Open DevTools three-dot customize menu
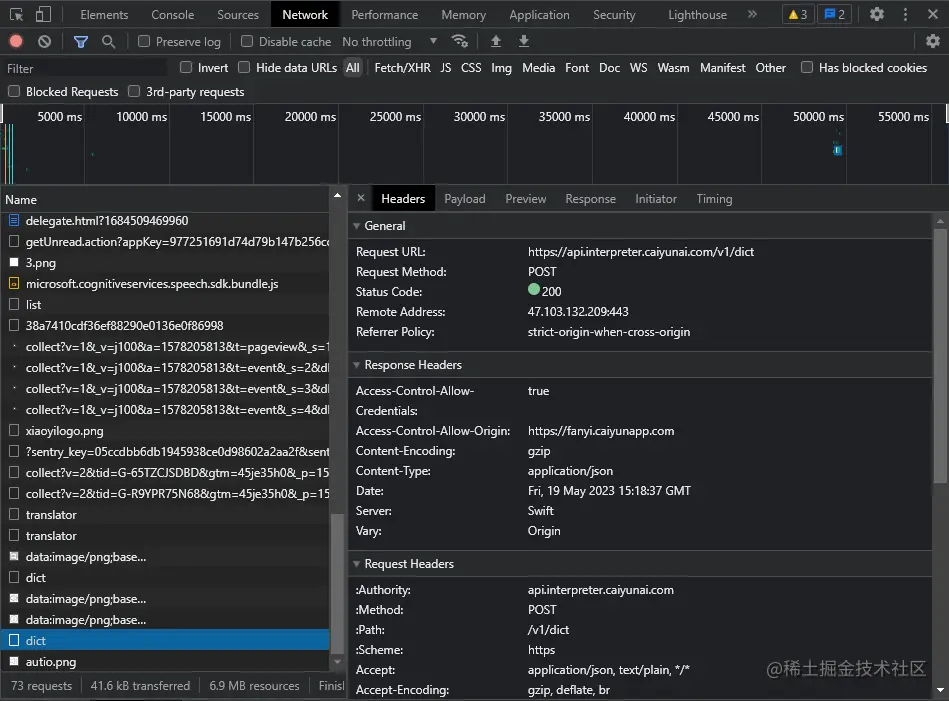Viewport: 949px width, 701px height. click(x=905, y=14)
